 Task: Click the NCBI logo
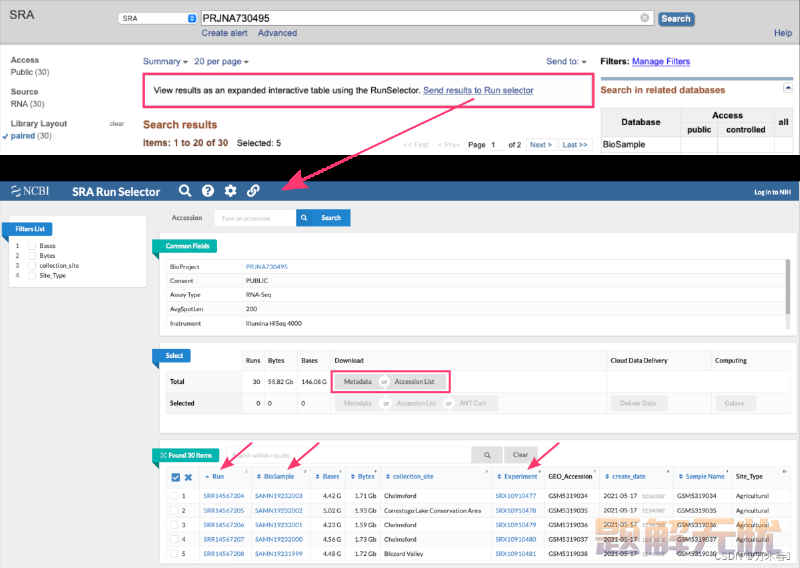pos(30,191)
